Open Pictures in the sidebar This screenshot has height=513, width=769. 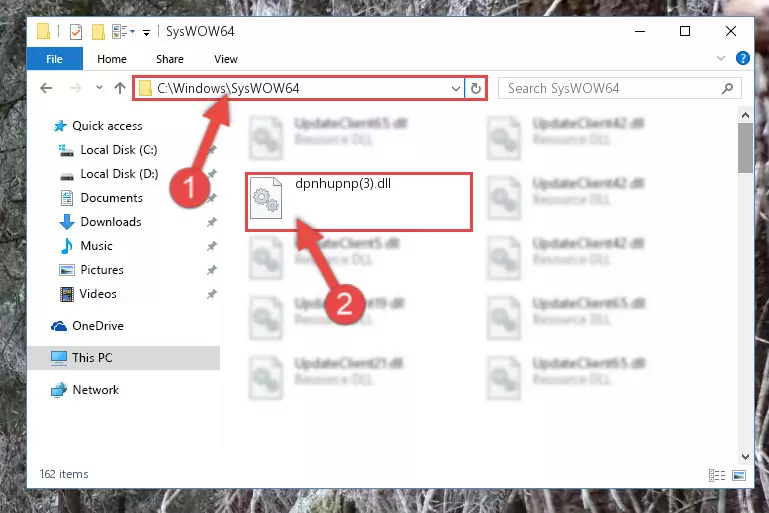pyautogui.click(x=102, y=270)
